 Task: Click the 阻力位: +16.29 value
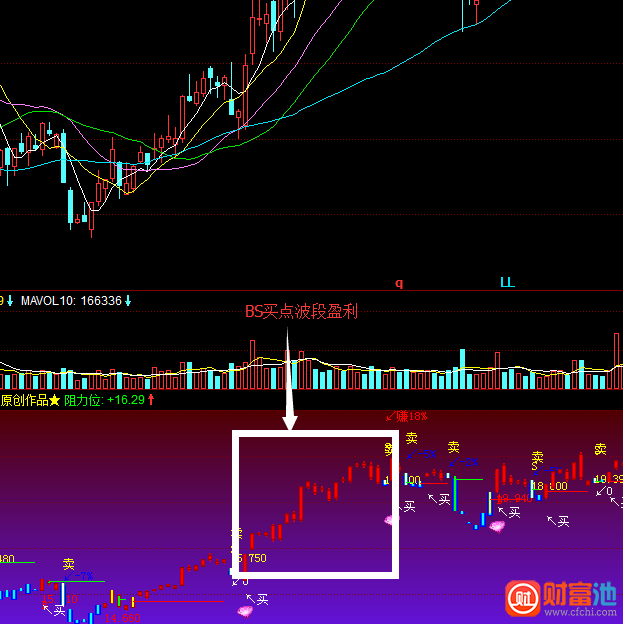104,400
